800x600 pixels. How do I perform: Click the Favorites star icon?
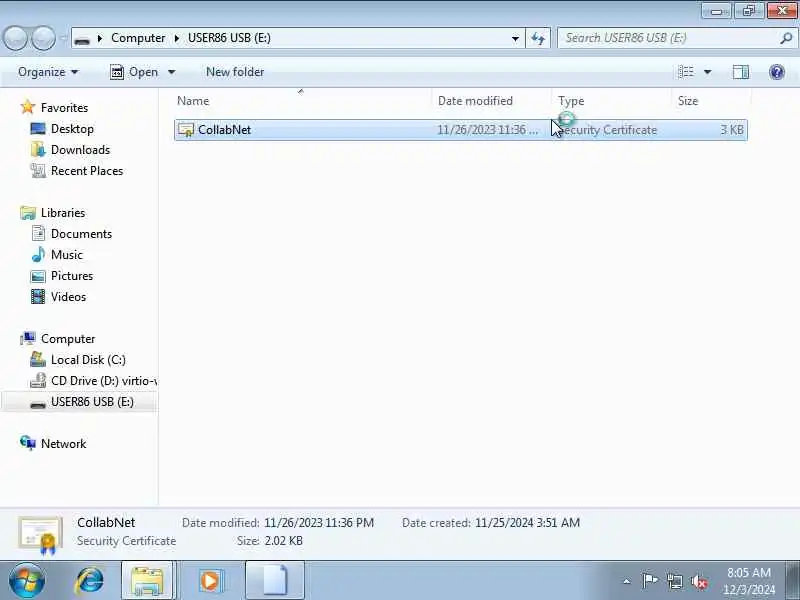(x=28, y=107)
